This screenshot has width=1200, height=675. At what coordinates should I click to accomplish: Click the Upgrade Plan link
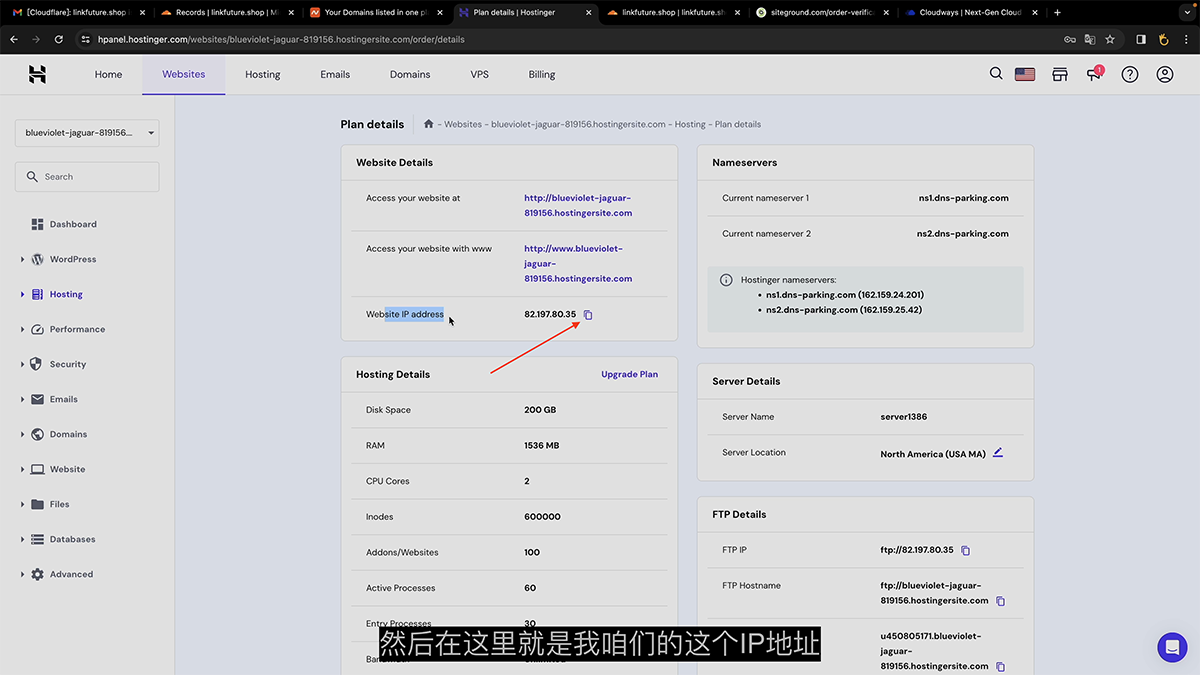(x=629, y=374)
